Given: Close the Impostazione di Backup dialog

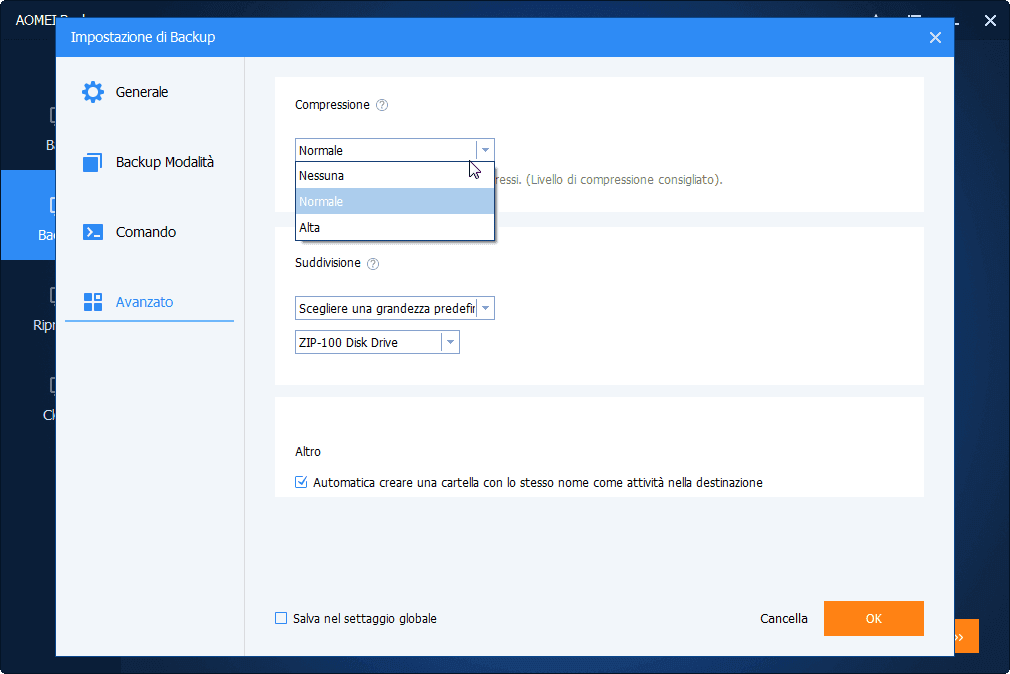Looking at the screenshot, I should pyautogui.click(x=935, y=37).
